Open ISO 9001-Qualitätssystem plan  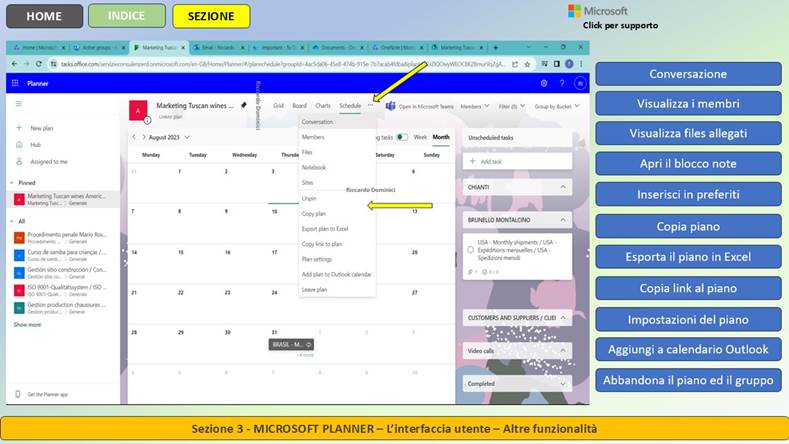pos(61,290)
